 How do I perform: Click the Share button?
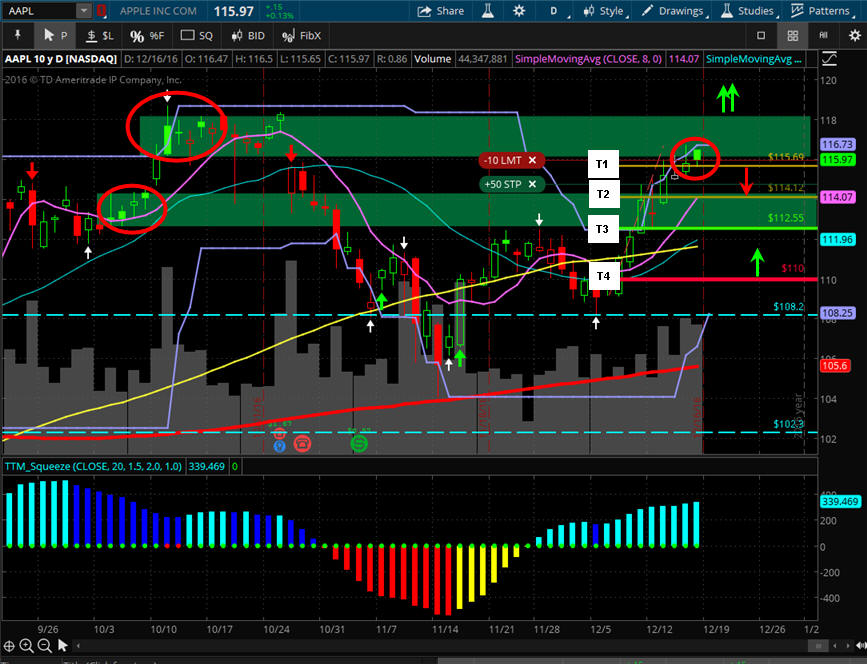click(x=441, y=11)
